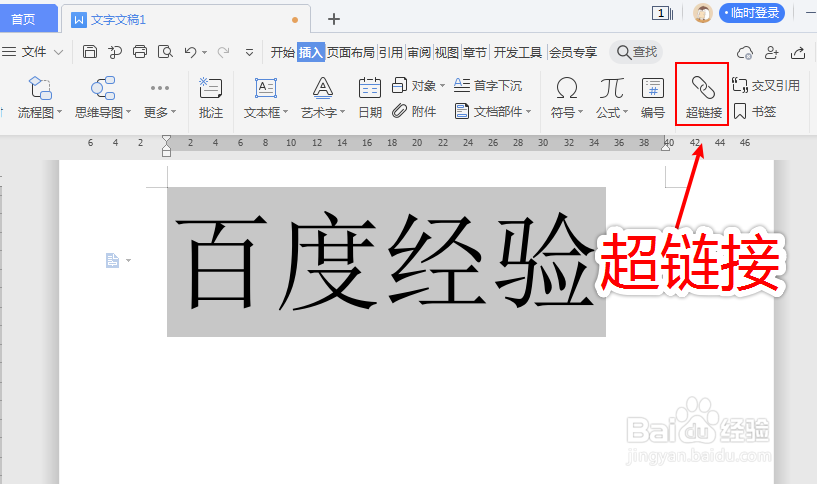The image size is (817, 484).
Task: Click the collaborate add-user icon
Action: (771, 52)
